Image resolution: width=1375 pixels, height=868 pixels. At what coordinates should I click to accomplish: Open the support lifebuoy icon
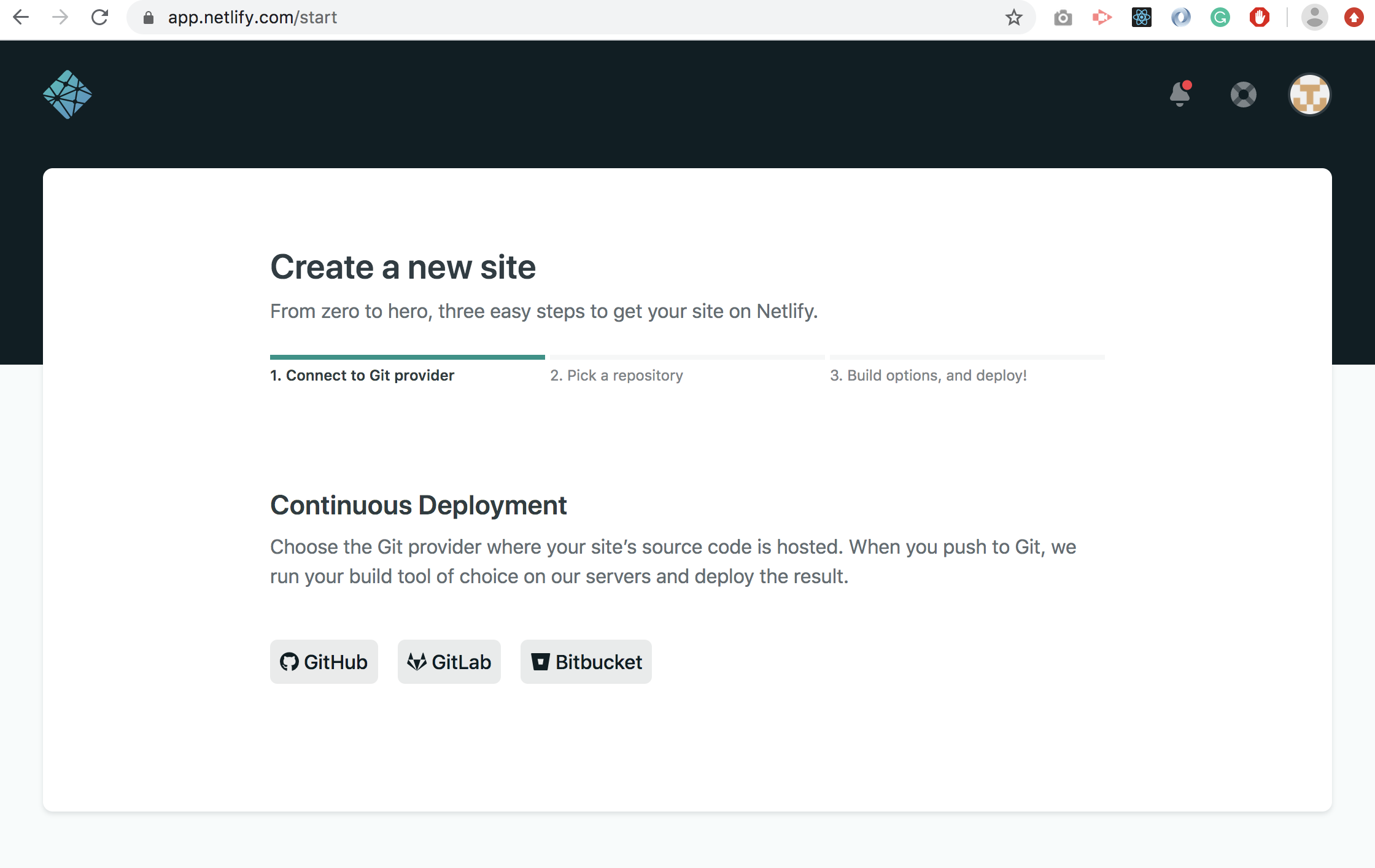coord(1244,95)
